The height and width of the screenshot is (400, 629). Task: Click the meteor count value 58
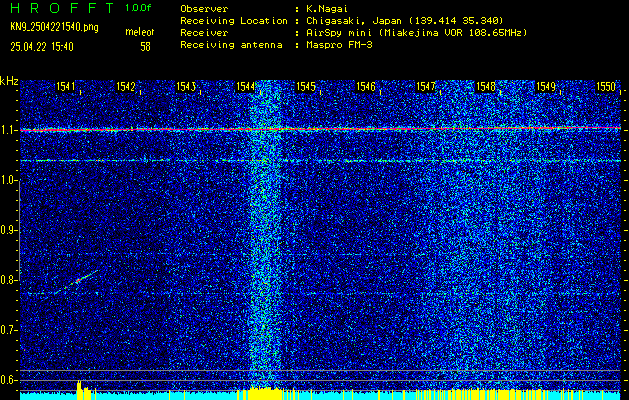[145, 47]
